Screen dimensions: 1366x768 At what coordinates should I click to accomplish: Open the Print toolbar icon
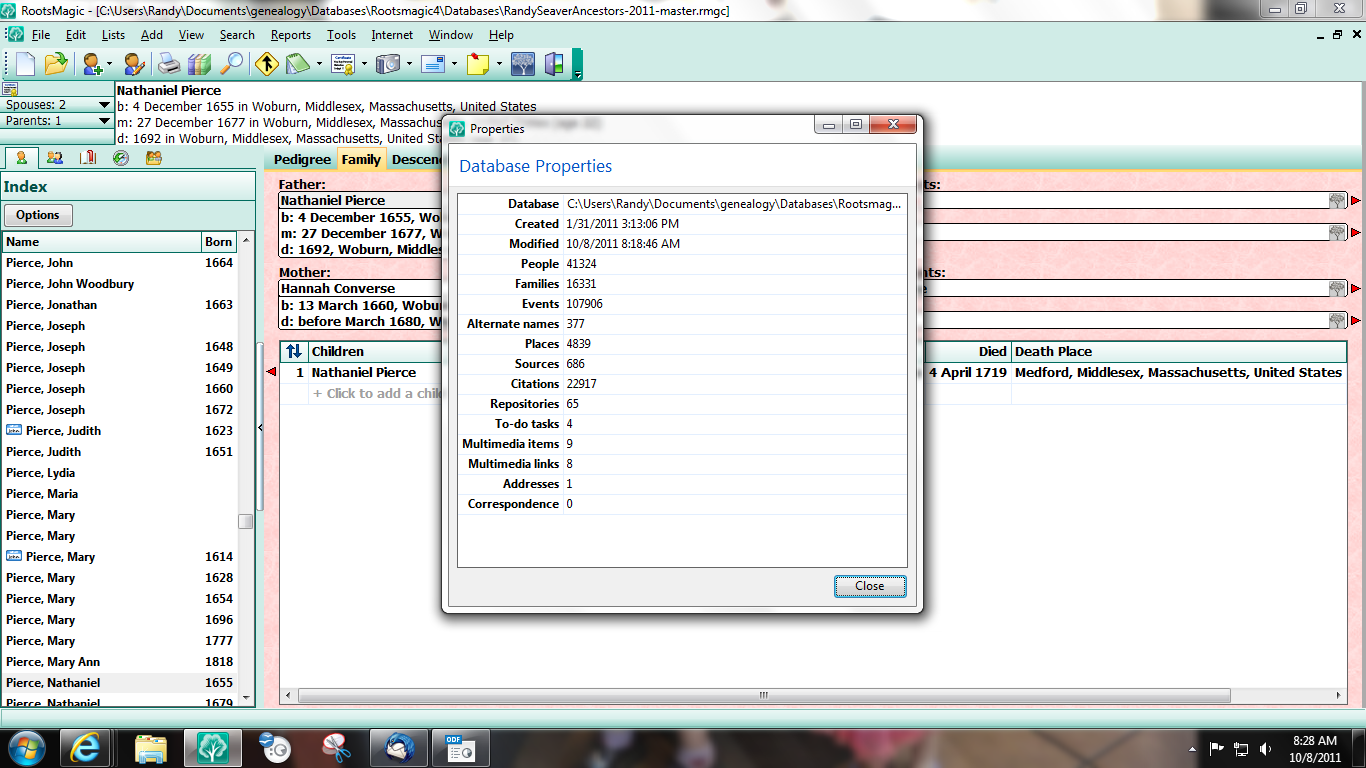(169, 63)
